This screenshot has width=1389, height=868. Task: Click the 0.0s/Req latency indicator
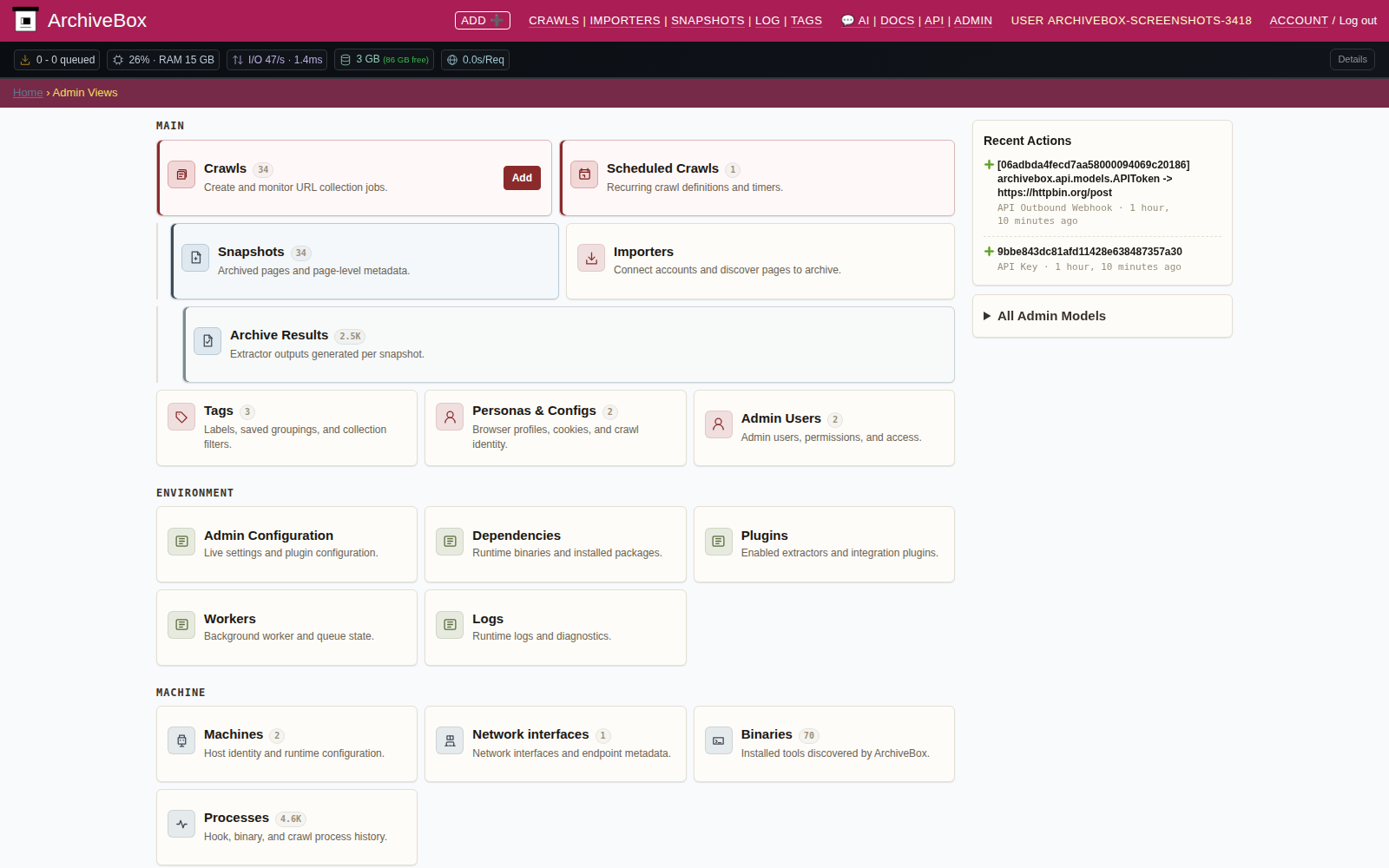(x=475, y=60)
